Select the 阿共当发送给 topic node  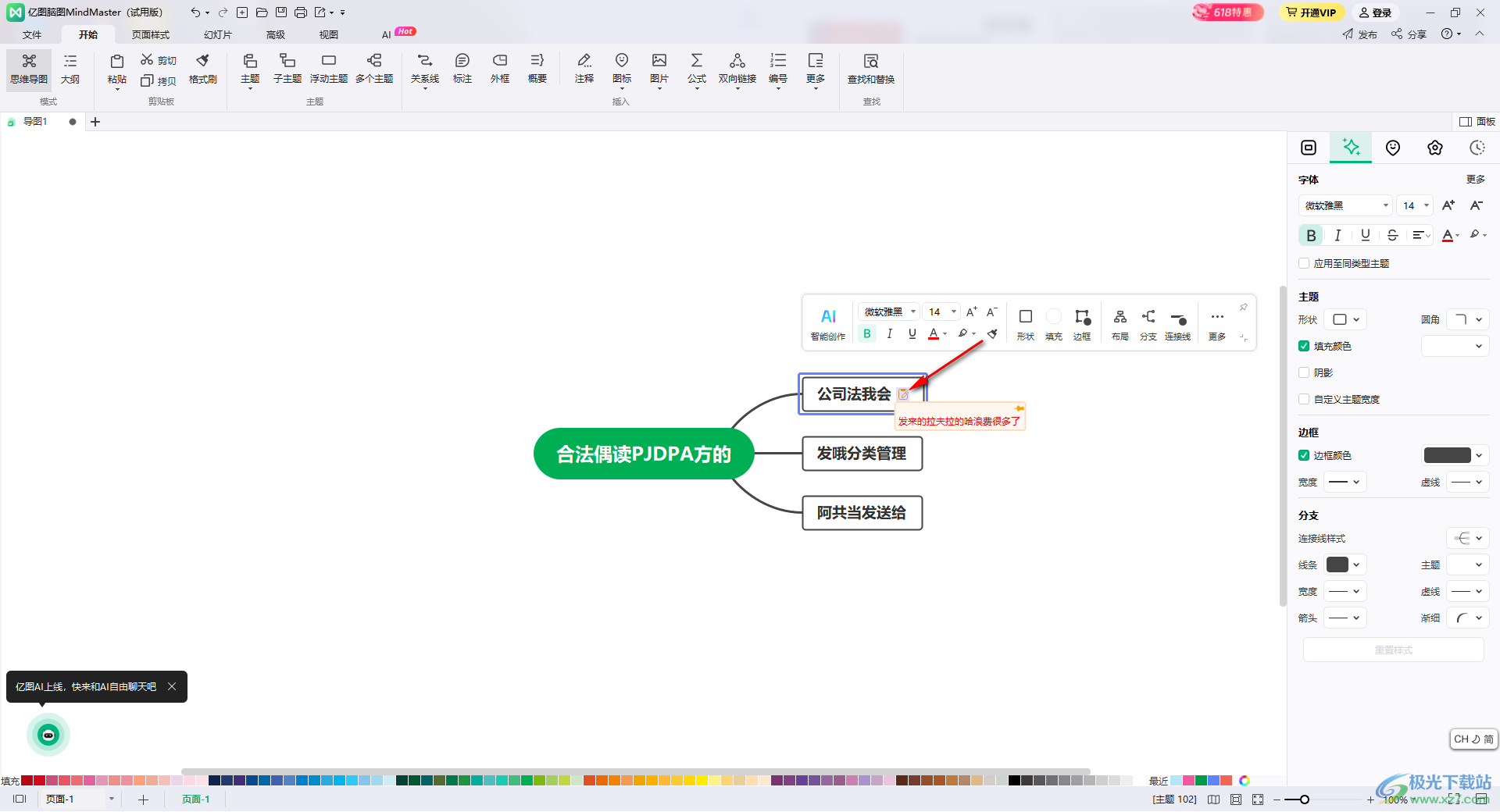click(862, 513)
